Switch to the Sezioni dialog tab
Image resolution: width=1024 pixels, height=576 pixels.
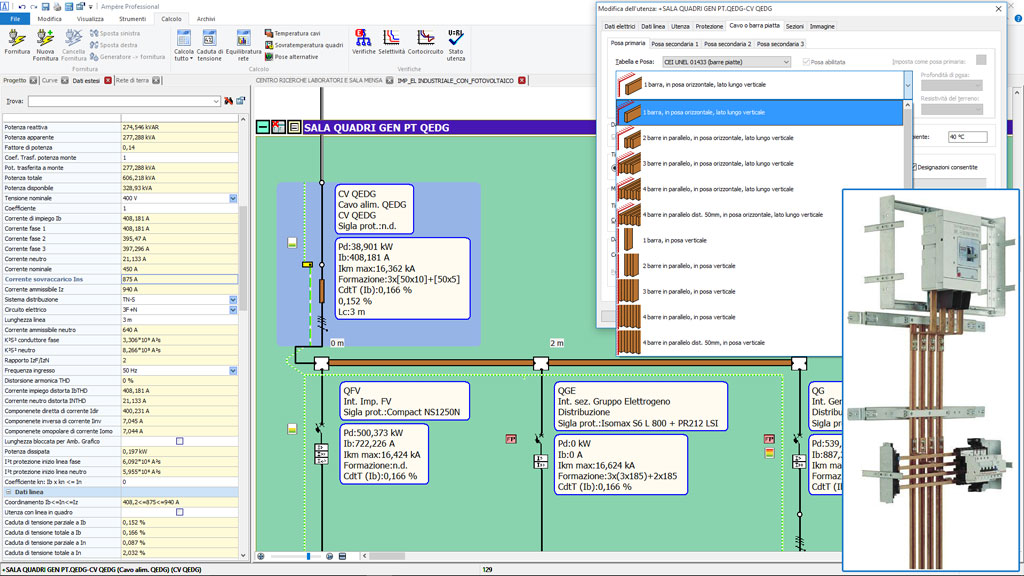(x=795, y=27)
